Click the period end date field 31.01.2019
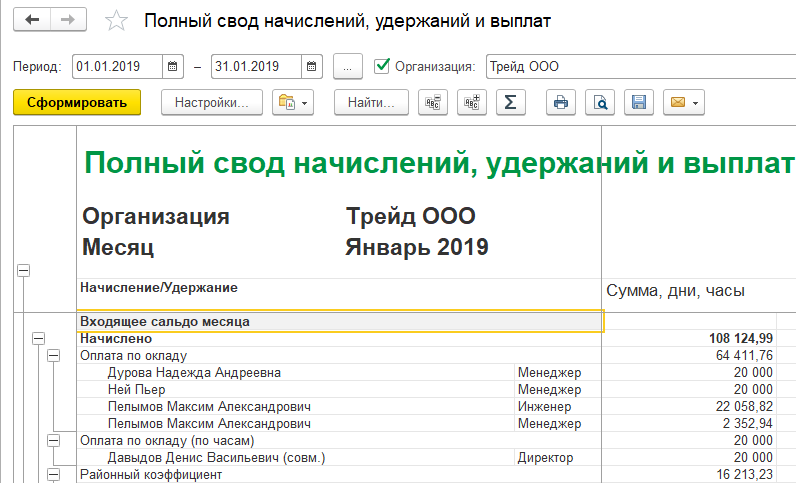796x483 pixels. pos(256,67)
